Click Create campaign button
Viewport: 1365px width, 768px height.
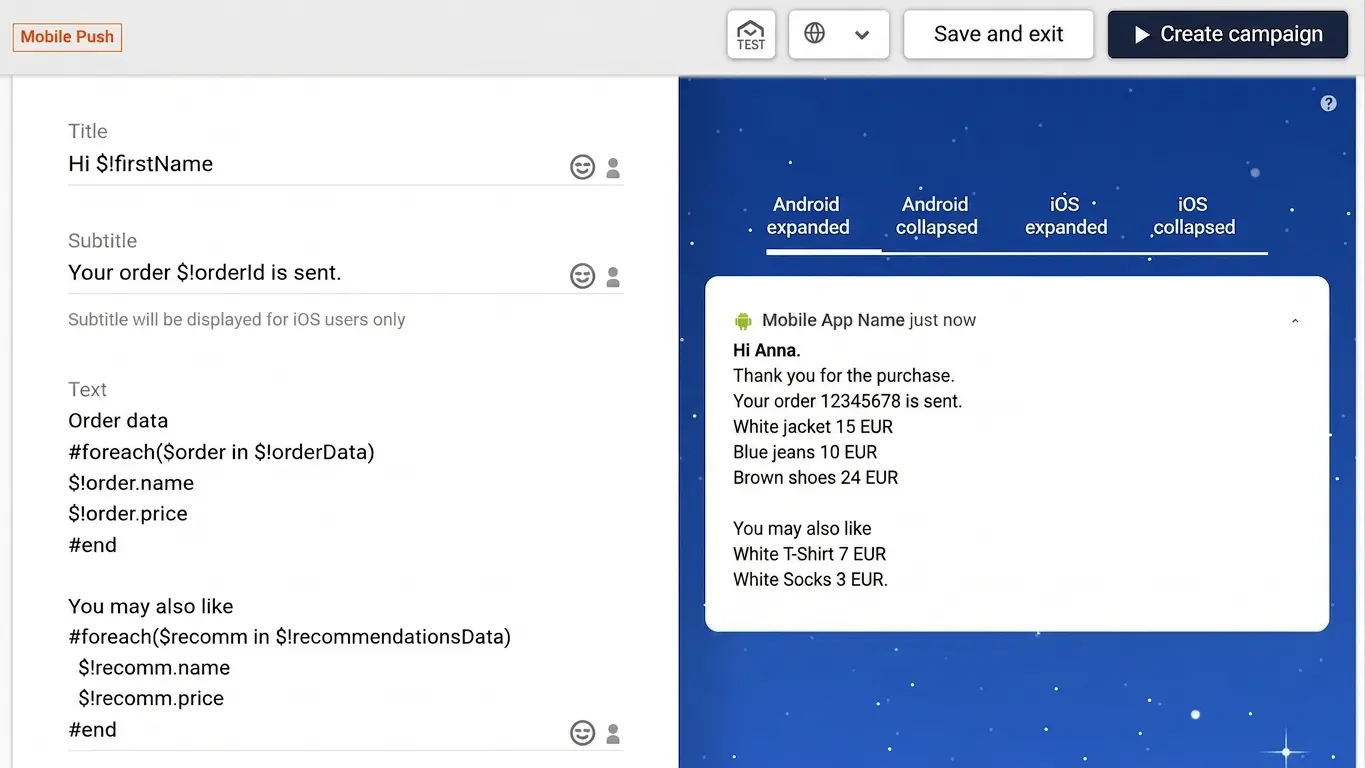tap(1228, 34)
